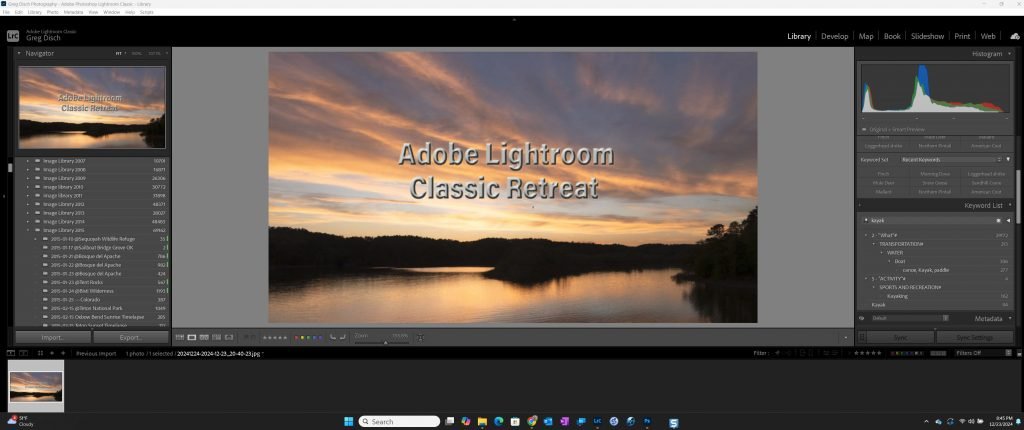This screenshot has height=430, width=1024.
Task: Filter by color label in filmstrip
Action: coord(908,353)
